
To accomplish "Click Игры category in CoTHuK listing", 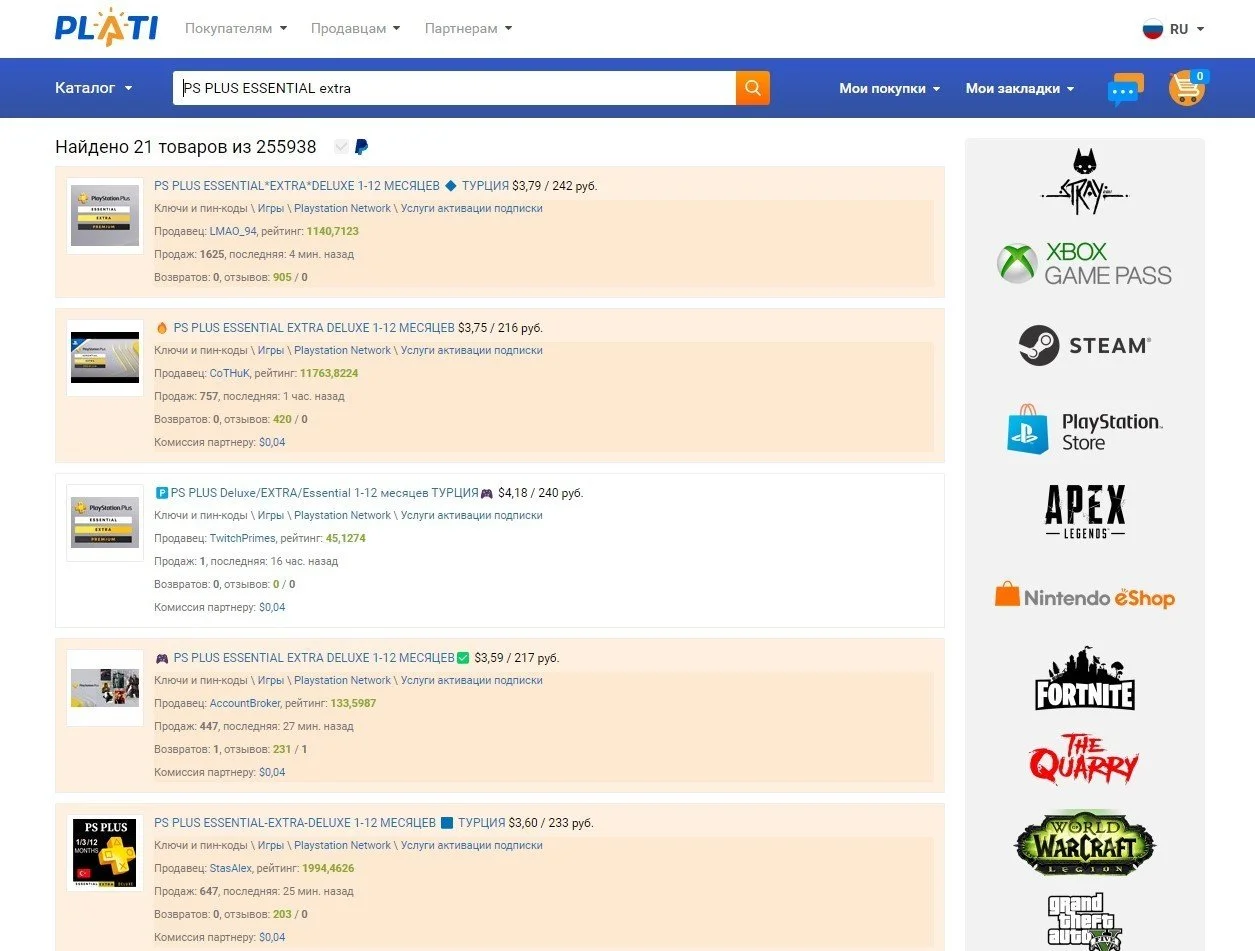I will 271,350.
